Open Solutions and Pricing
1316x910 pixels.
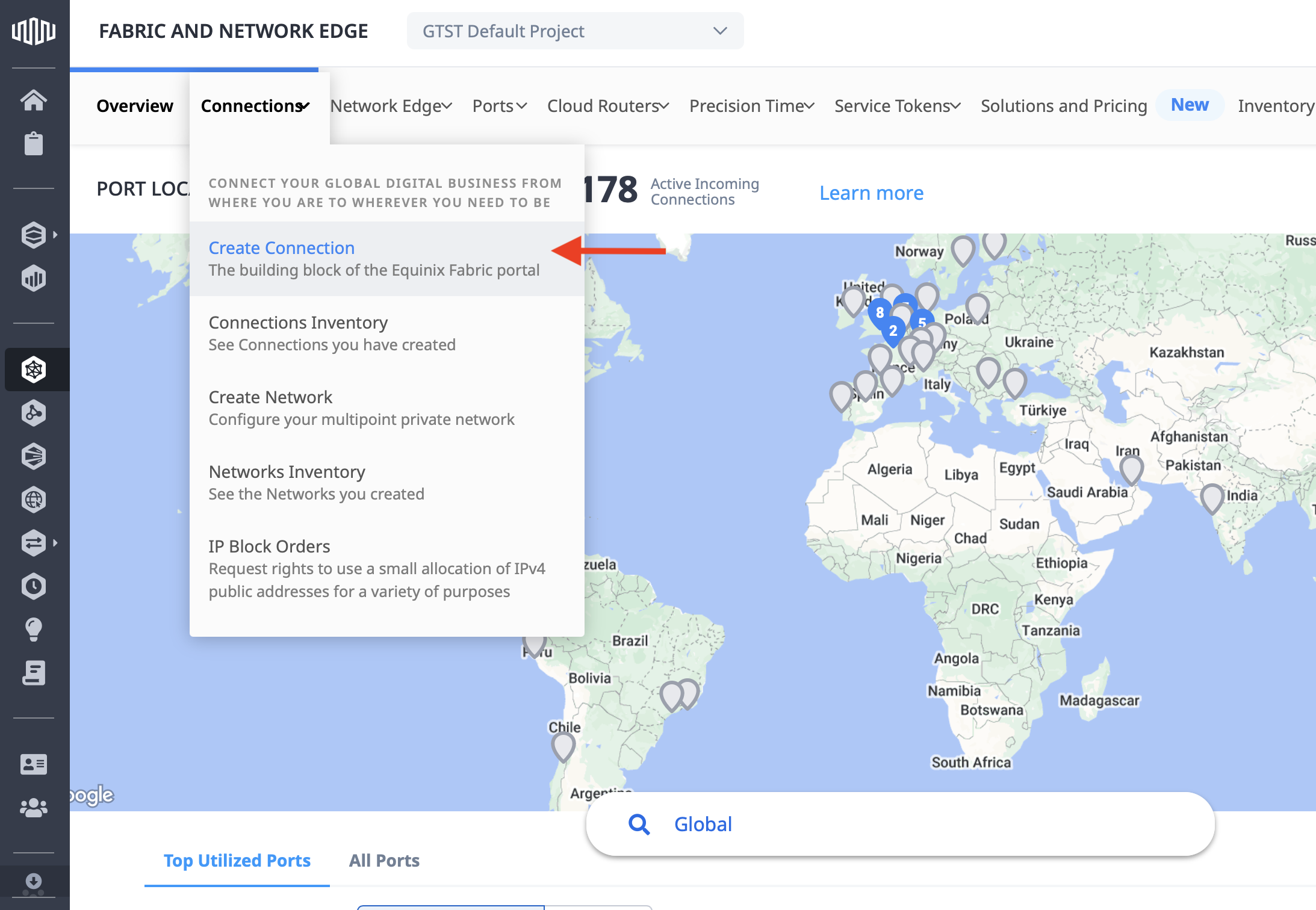click(1064, 106)
